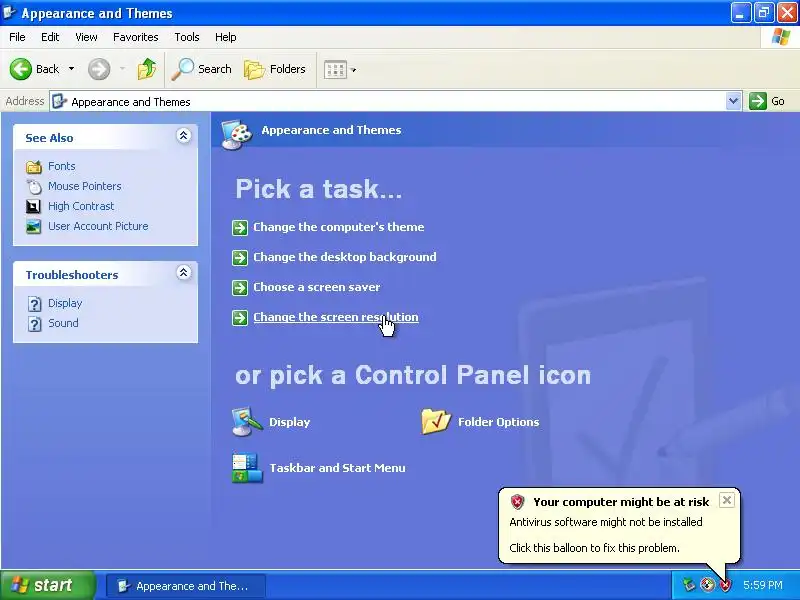The width and height of the screenshot is (800, 600).
Task: Click Change the computer's theme
Action: 339,227
